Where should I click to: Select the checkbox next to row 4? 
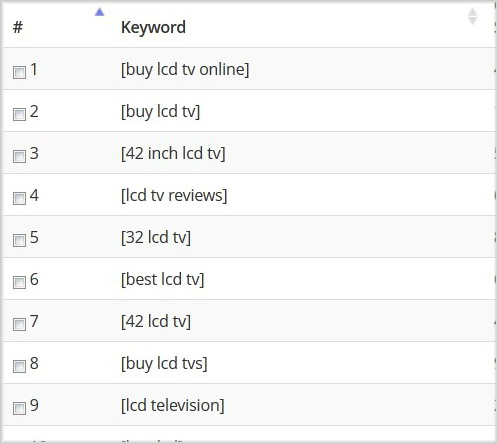pos(19,198)
